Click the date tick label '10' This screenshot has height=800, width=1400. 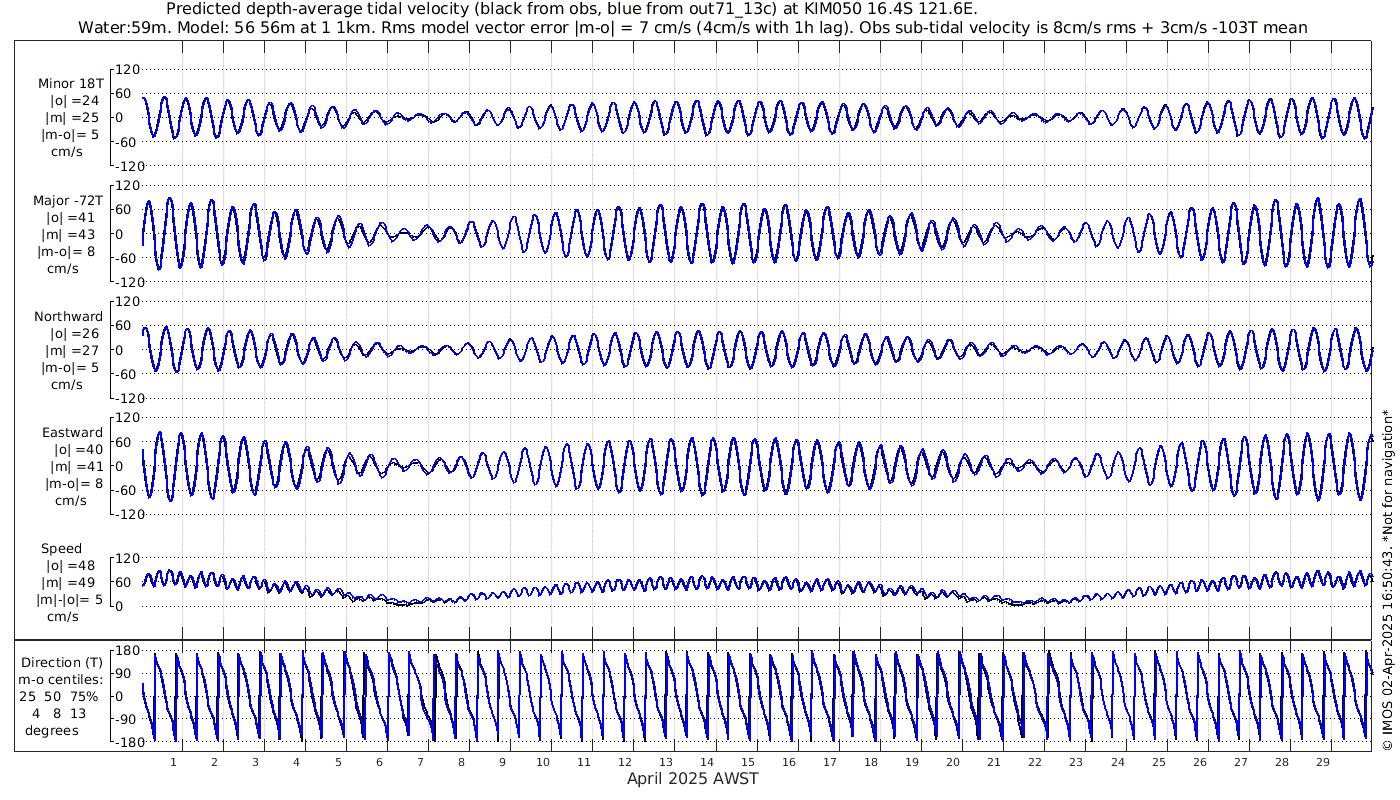click(543, 762)
